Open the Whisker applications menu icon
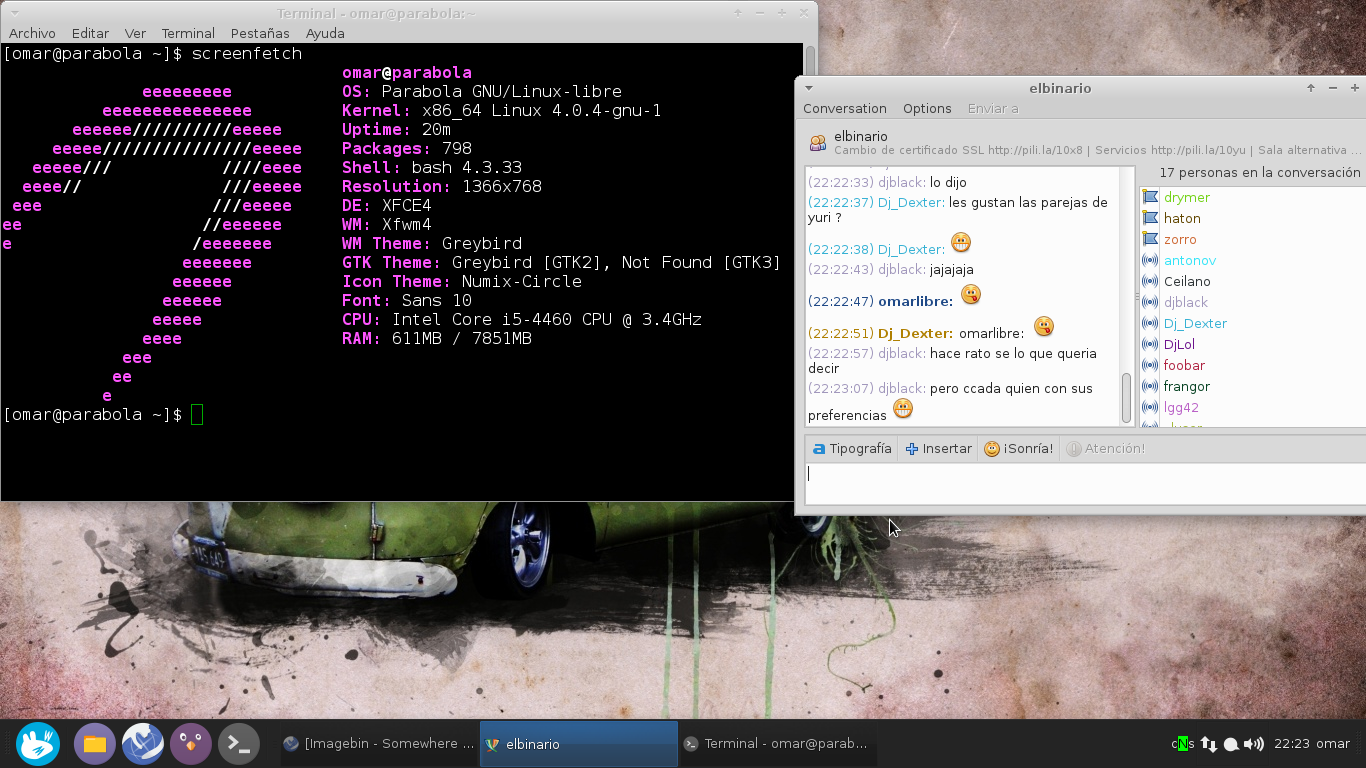Viewport: 1366px width, 768px height. point(38,744)
